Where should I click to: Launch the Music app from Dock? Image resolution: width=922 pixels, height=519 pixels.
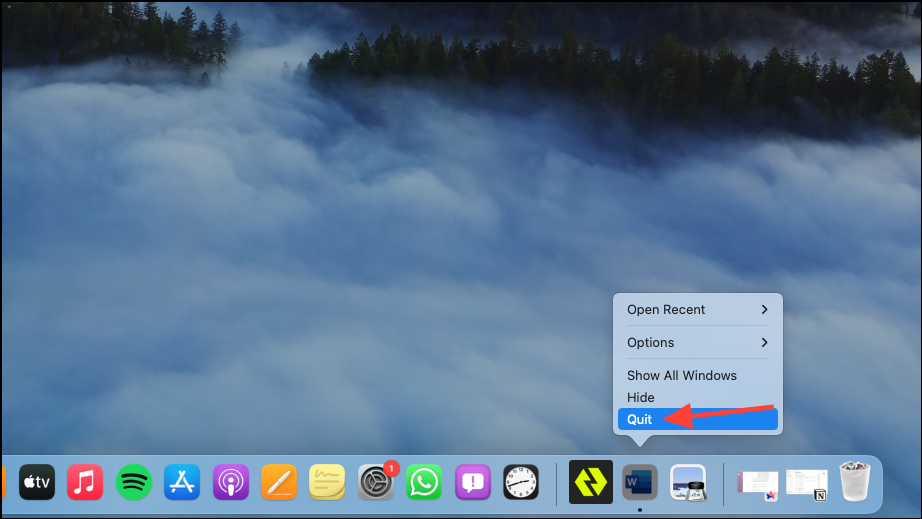85,482
